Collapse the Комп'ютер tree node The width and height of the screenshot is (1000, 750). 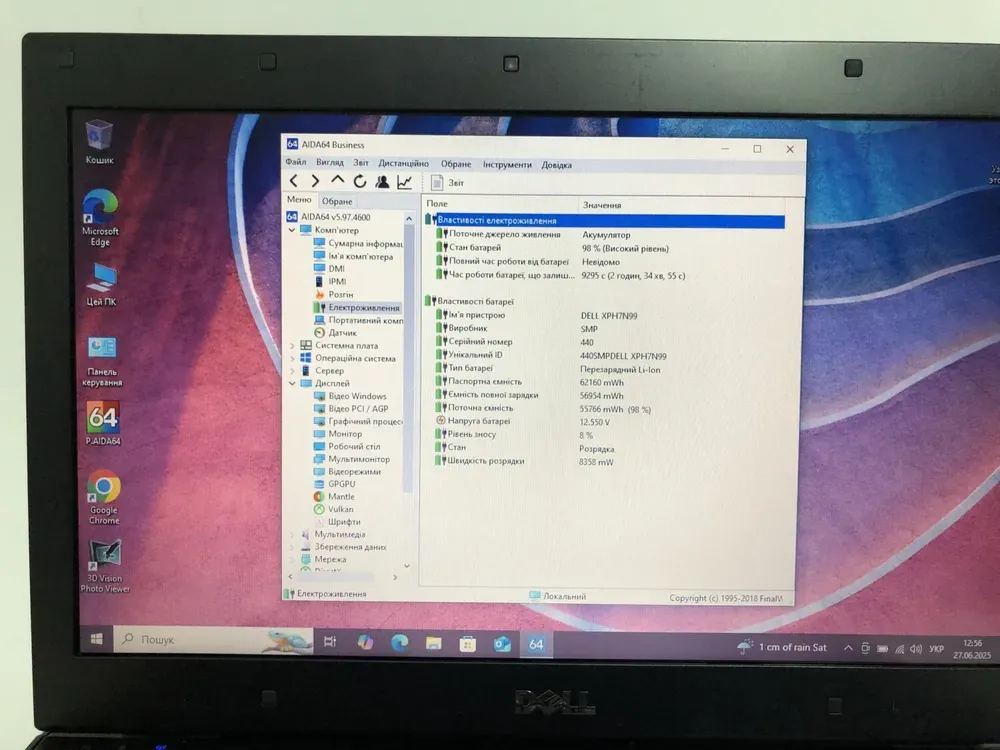(x=292, y=230)
